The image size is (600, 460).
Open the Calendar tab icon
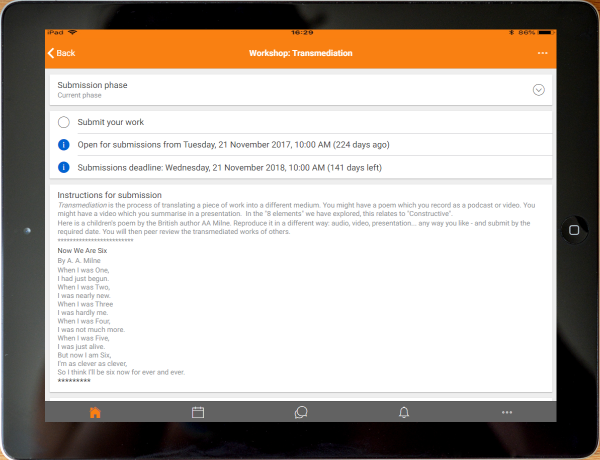coord(198,412)
